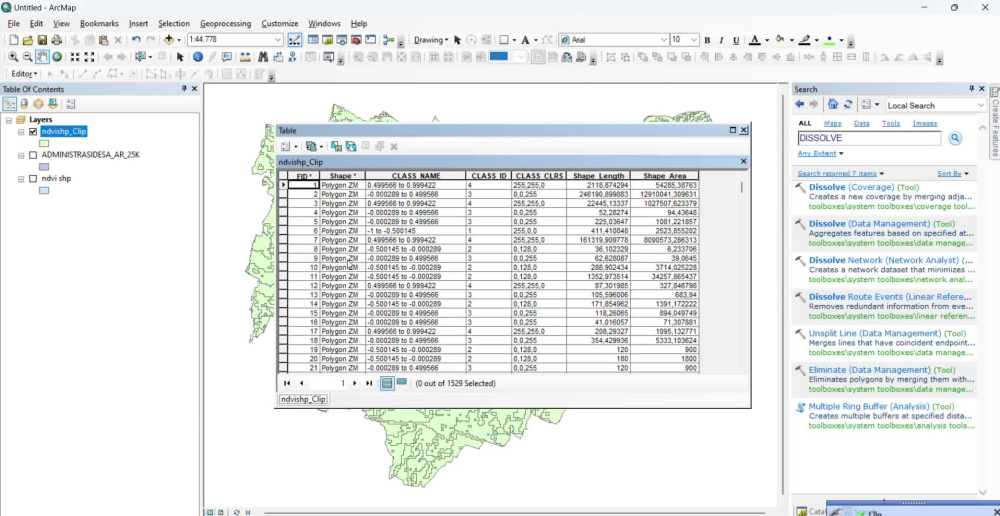The image size is (1000, 516).
Task: Open the ModelBuilder window icon
Action: pos(389,40)
